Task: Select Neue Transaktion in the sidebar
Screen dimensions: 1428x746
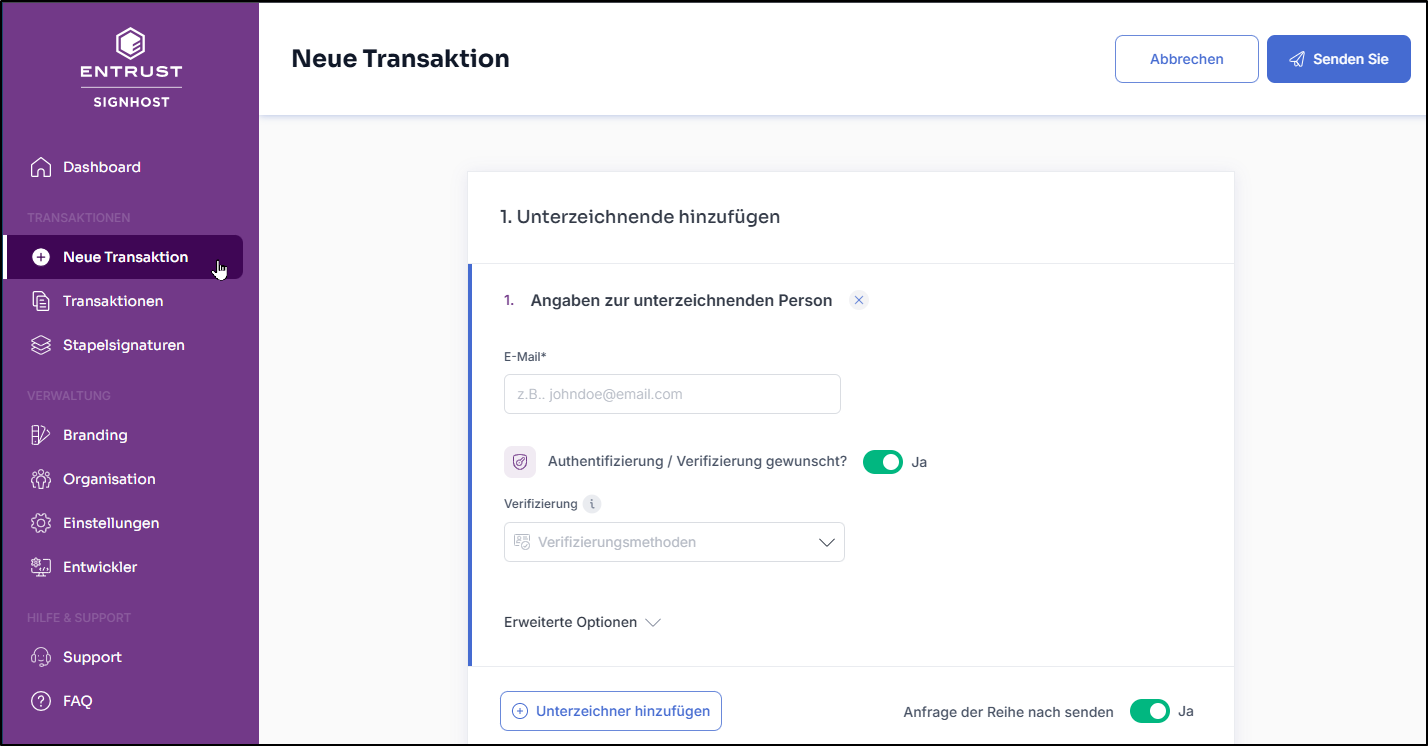Action: pyautogui.click(x=124, y=257)
